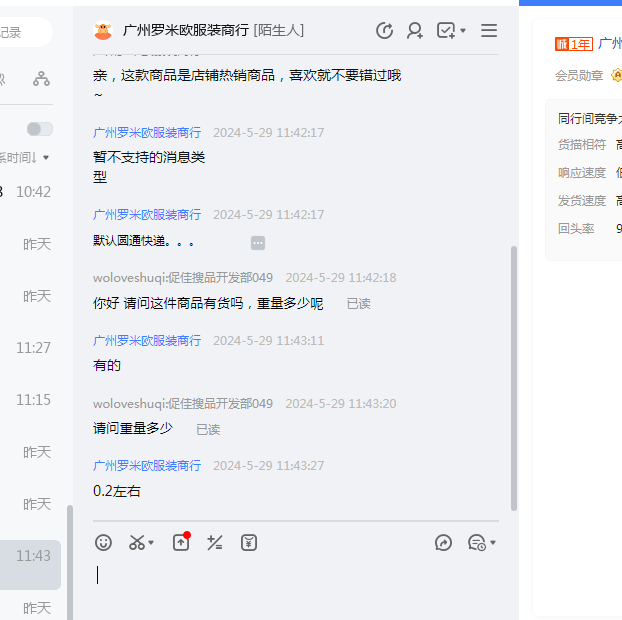Click sender name link above '0.2左右' message
This screenshot has height=620, width=622.
pyautogui.click(x=147, y=466)
